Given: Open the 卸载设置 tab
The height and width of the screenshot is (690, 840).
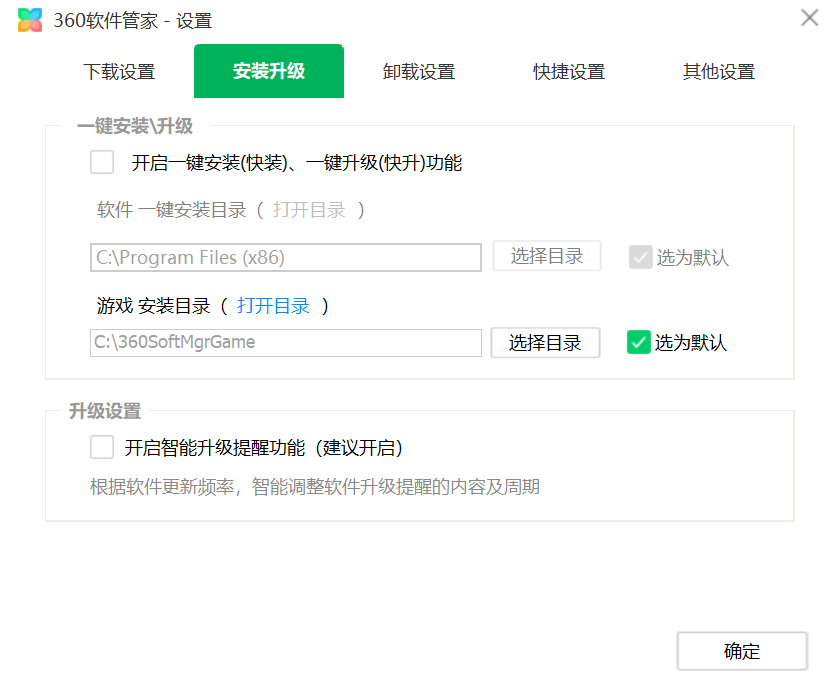Looking at the screenshot, I should (419, 71).
